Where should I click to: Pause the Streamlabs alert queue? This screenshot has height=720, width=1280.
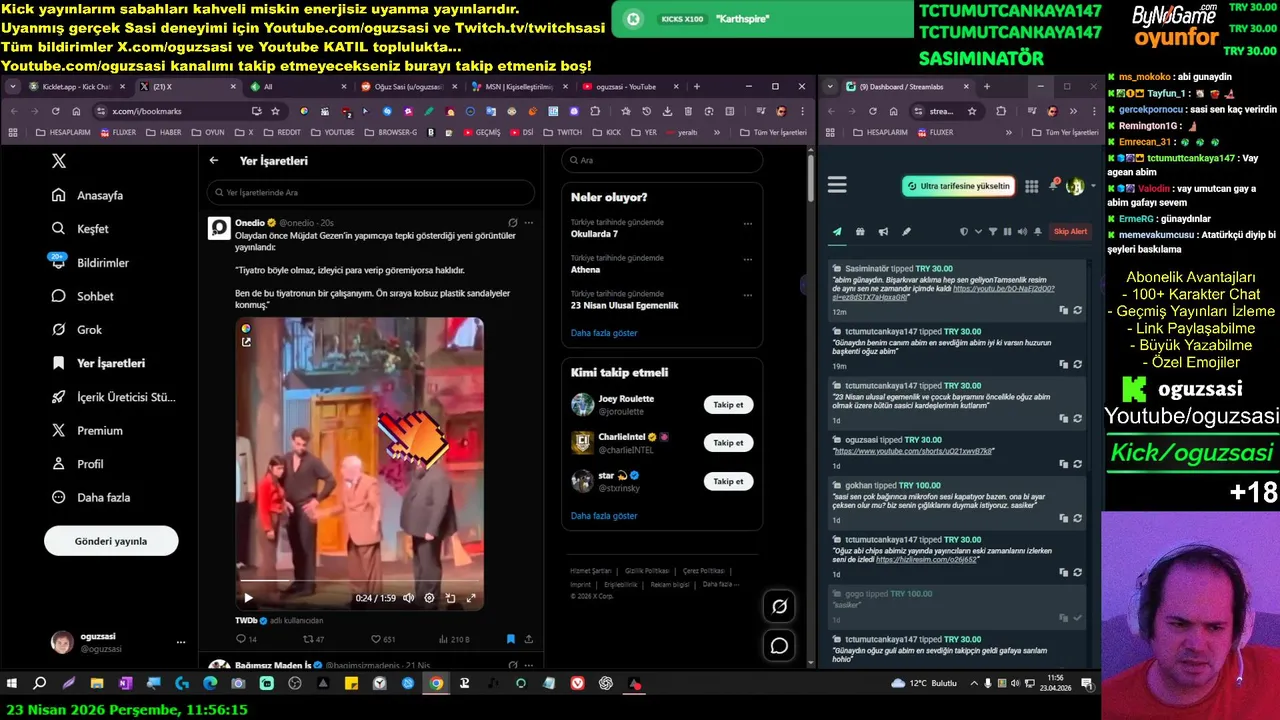[x=1007, y=232]
